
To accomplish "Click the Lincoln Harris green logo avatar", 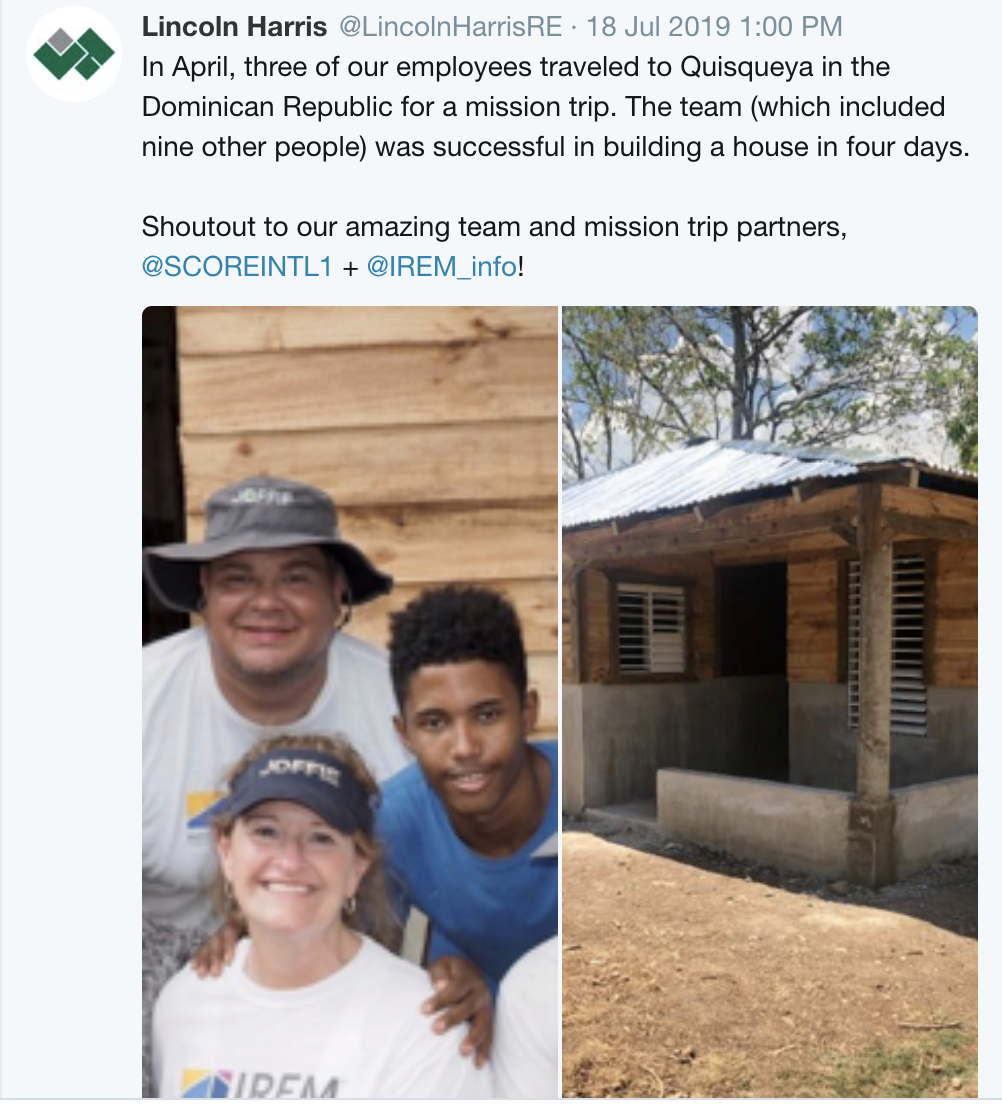I will (74, 54).
